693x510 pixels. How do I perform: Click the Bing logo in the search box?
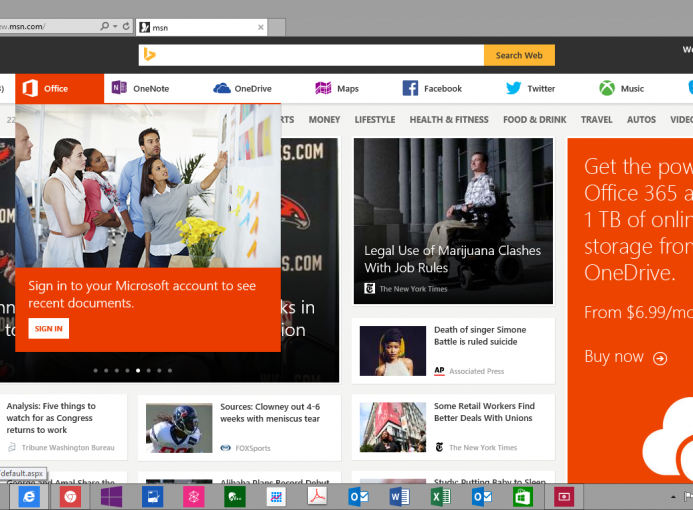(x=149, y=55)
